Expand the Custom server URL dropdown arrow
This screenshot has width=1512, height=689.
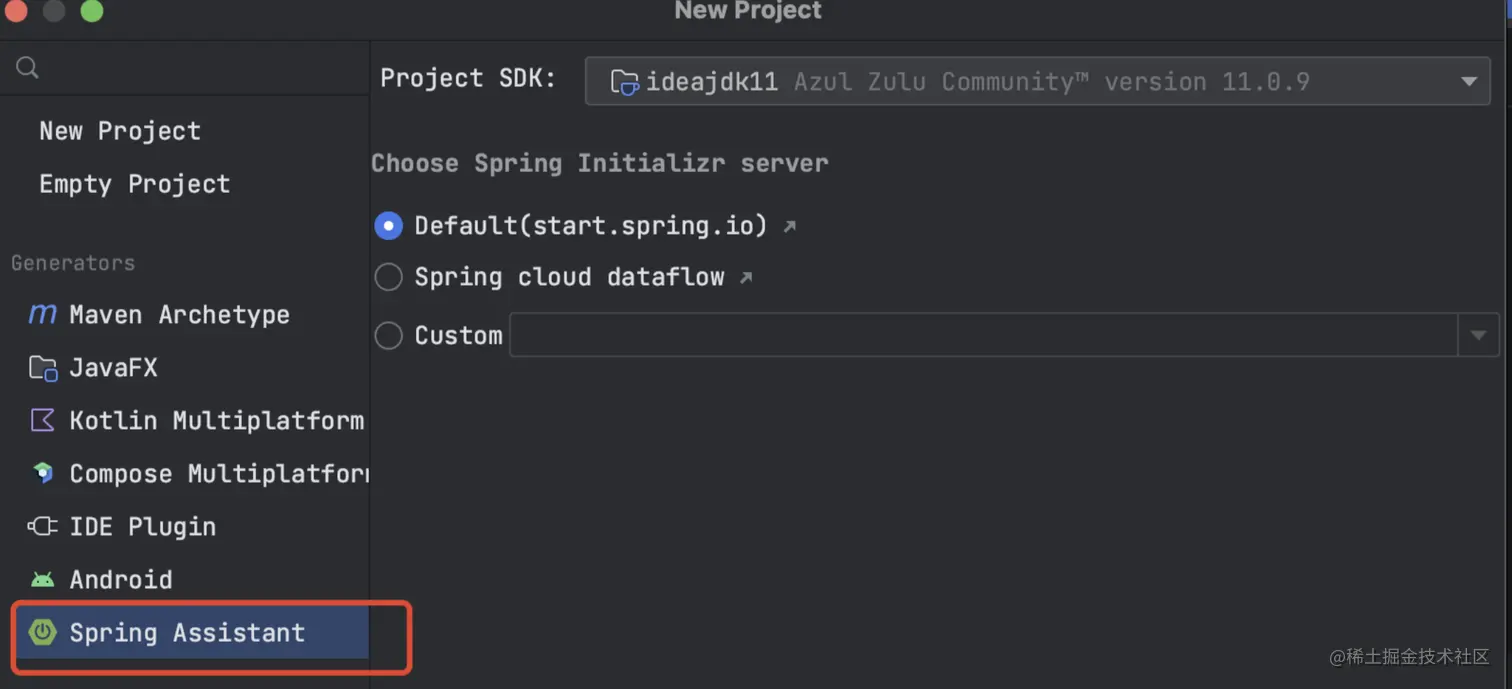coord(1478,335)
